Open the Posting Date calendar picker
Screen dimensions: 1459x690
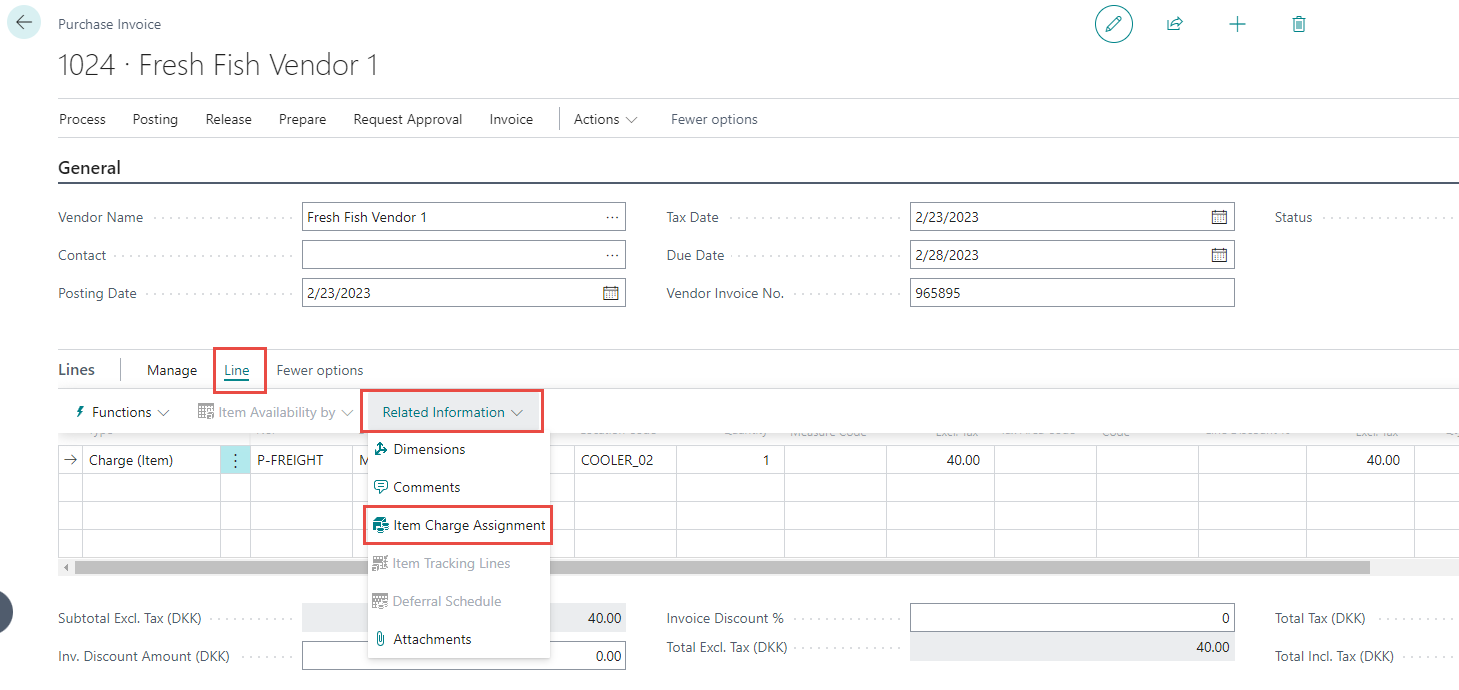click(x=610, y=293)
